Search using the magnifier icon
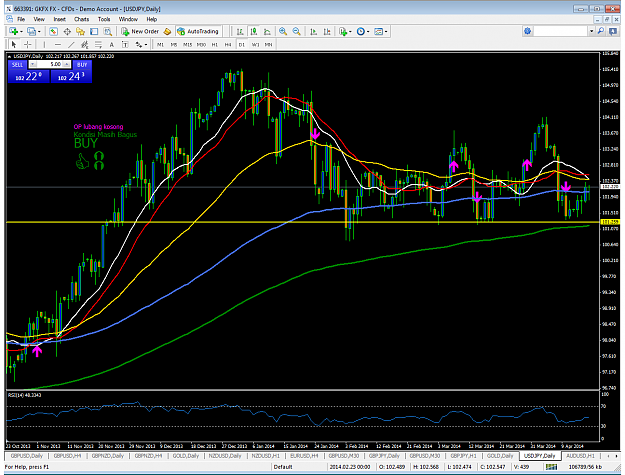This screenshot has height=475, width=625. point(601,31)
